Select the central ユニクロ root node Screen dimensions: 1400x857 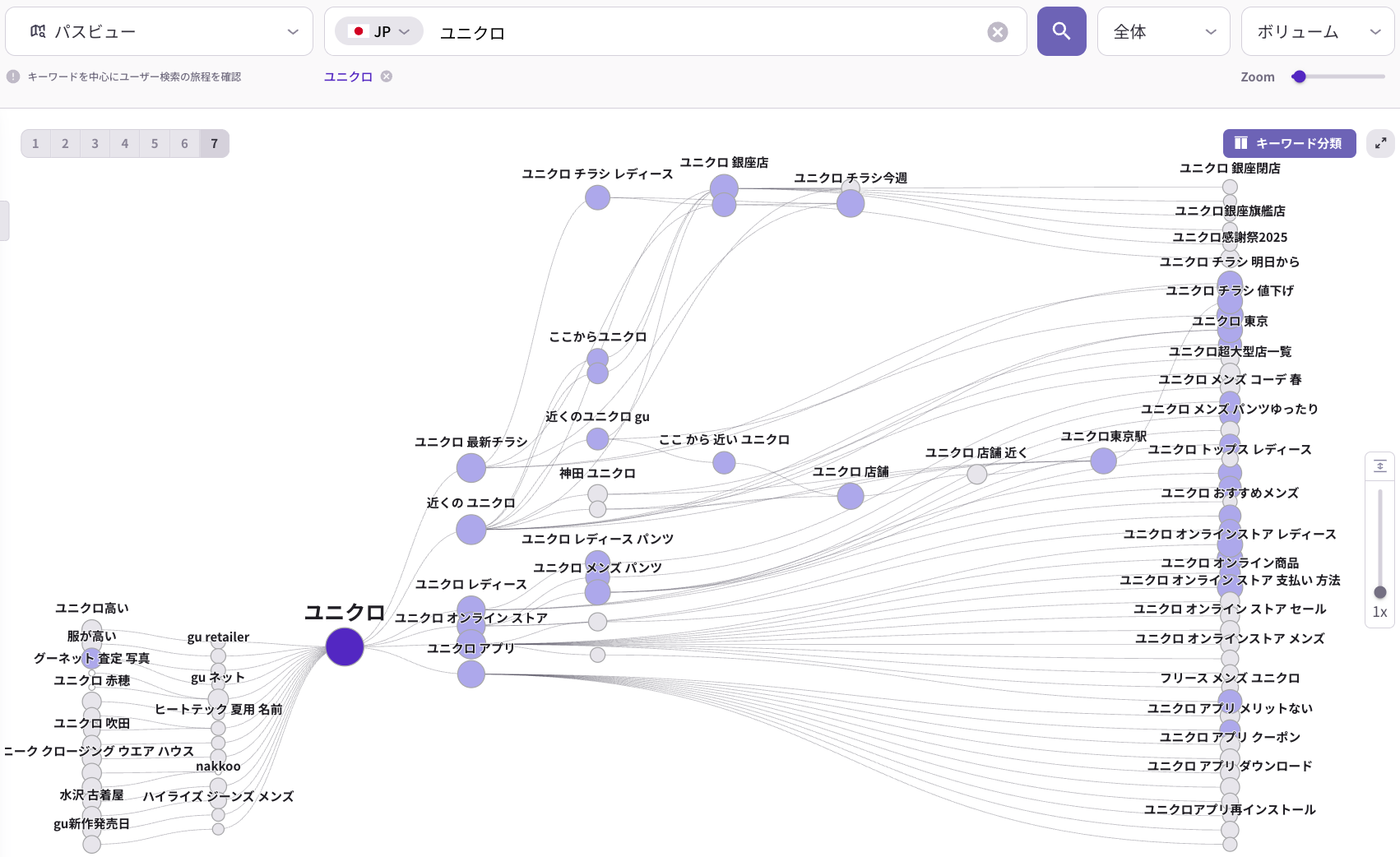(345, 647)
